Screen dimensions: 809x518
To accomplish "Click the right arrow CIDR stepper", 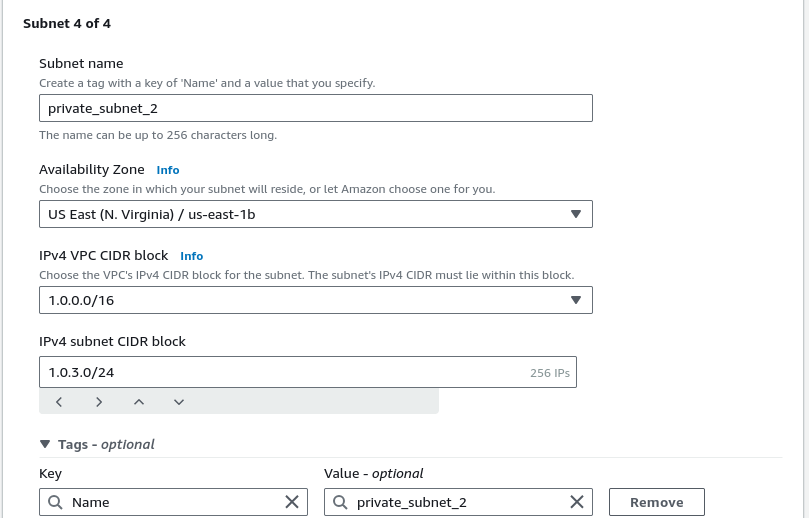I will (99, 402).
